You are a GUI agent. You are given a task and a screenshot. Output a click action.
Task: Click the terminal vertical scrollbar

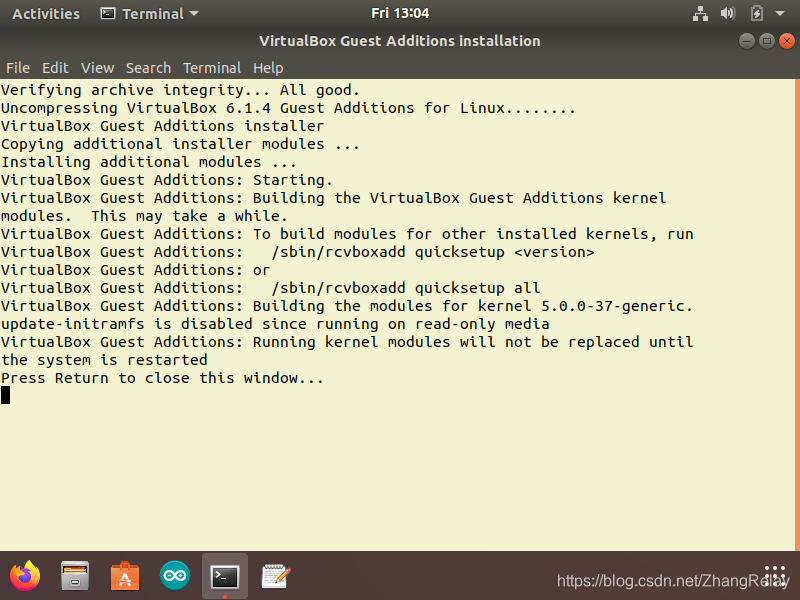pyautogui.click(x=797, y=315)
